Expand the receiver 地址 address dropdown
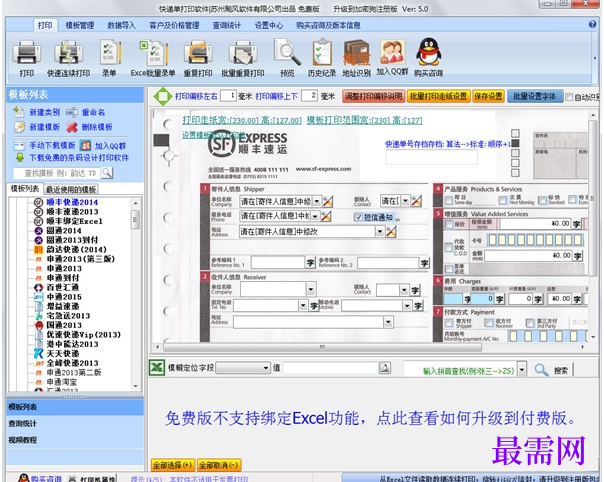The image size is (604, 482). [388, 322]
